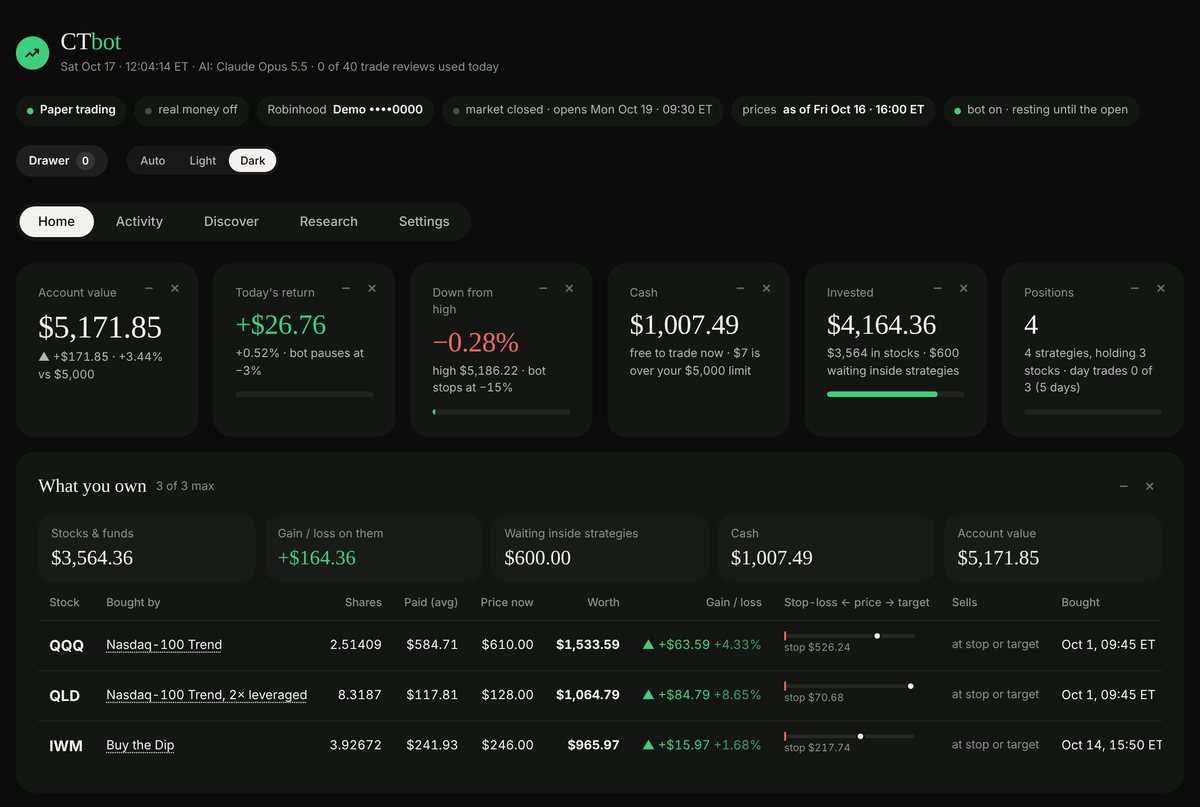Image resolution: width=1200 pixels, height=807 pixels.
Task: Open the Nasdaq-100 Trend strategy link
Action: (x=164, y=645)
